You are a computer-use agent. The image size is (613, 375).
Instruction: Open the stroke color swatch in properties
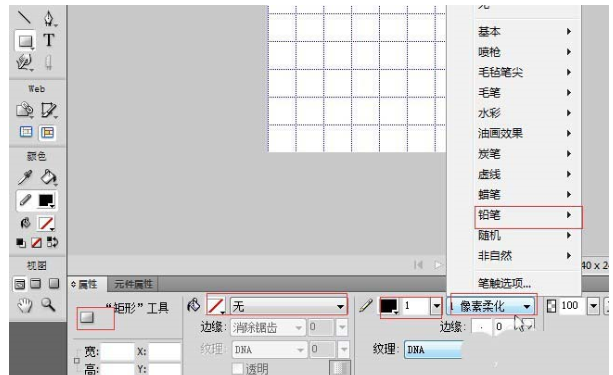(x=389, y=306)
